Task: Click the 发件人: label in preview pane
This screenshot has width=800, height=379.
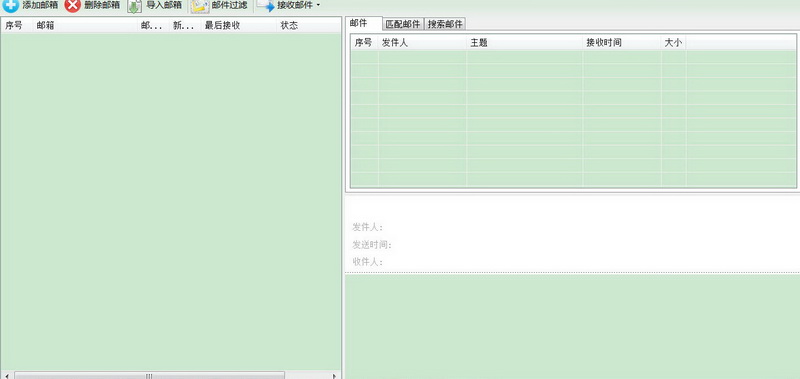Action: [367, 228]
